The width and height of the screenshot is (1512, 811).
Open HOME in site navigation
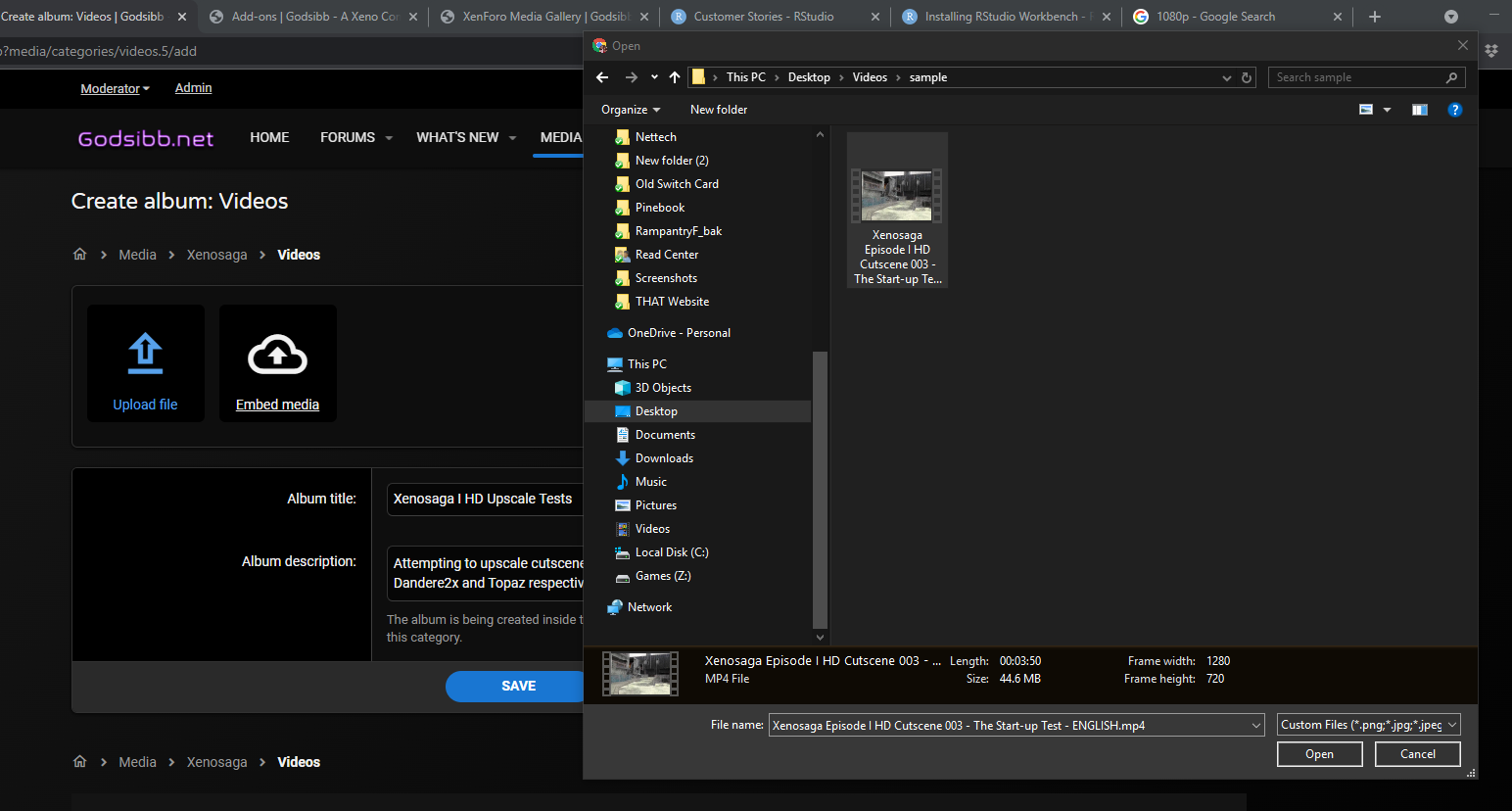click(269, 138)
